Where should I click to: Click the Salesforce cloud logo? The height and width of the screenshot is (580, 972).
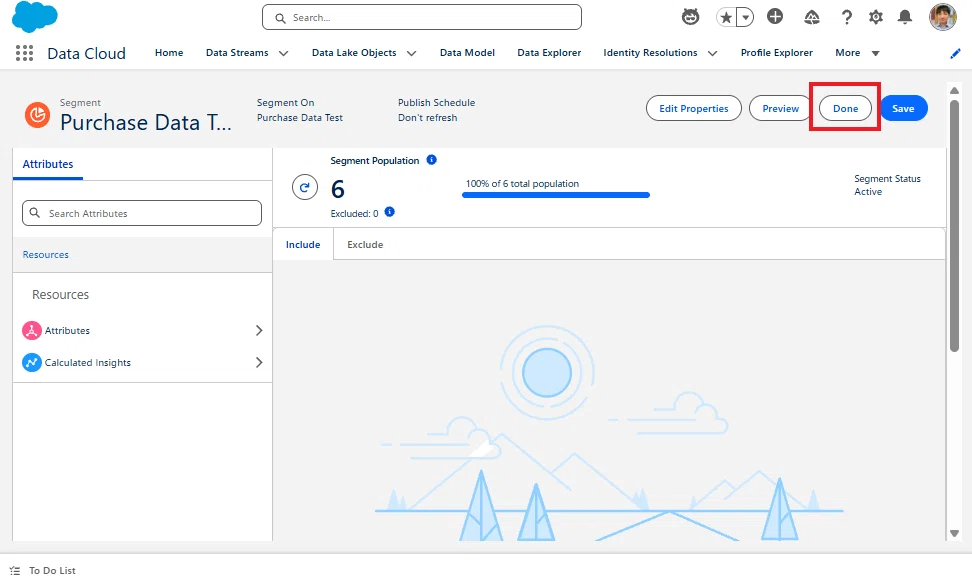click(35, 17)
